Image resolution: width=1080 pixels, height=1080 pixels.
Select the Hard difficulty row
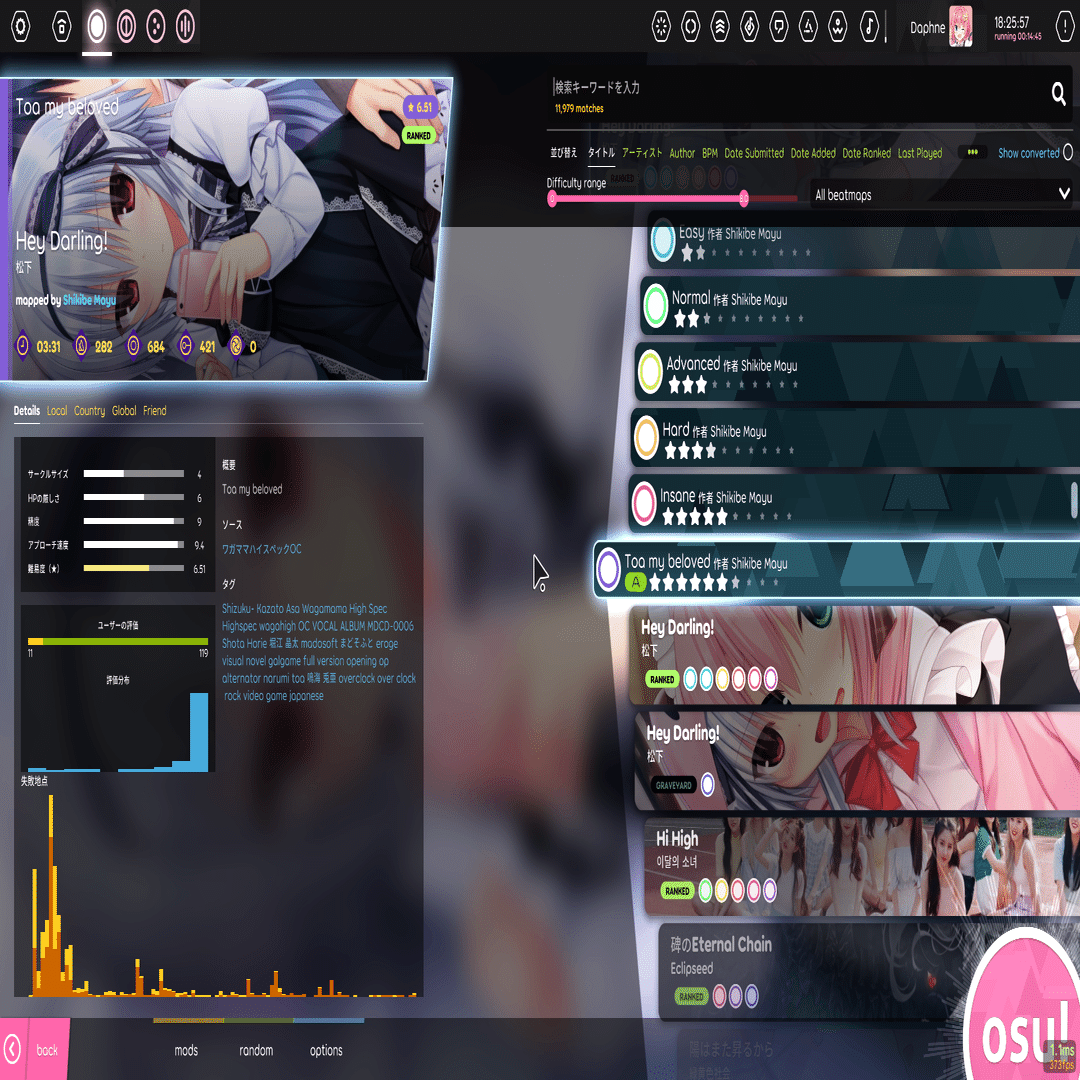[x=855, y=438]
